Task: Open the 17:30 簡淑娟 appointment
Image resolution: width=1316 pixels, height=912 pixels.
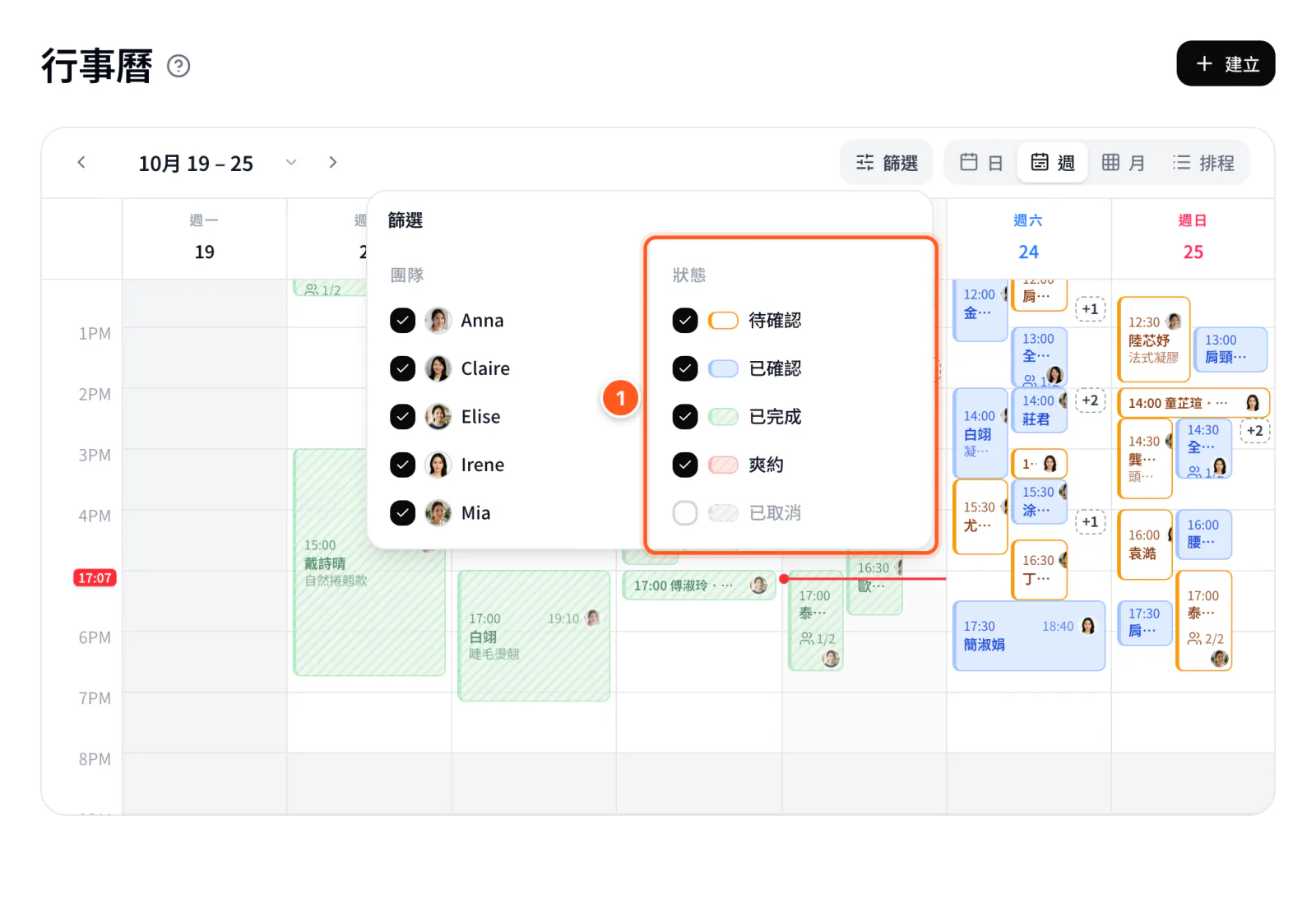Action: tap(1029, 636)
